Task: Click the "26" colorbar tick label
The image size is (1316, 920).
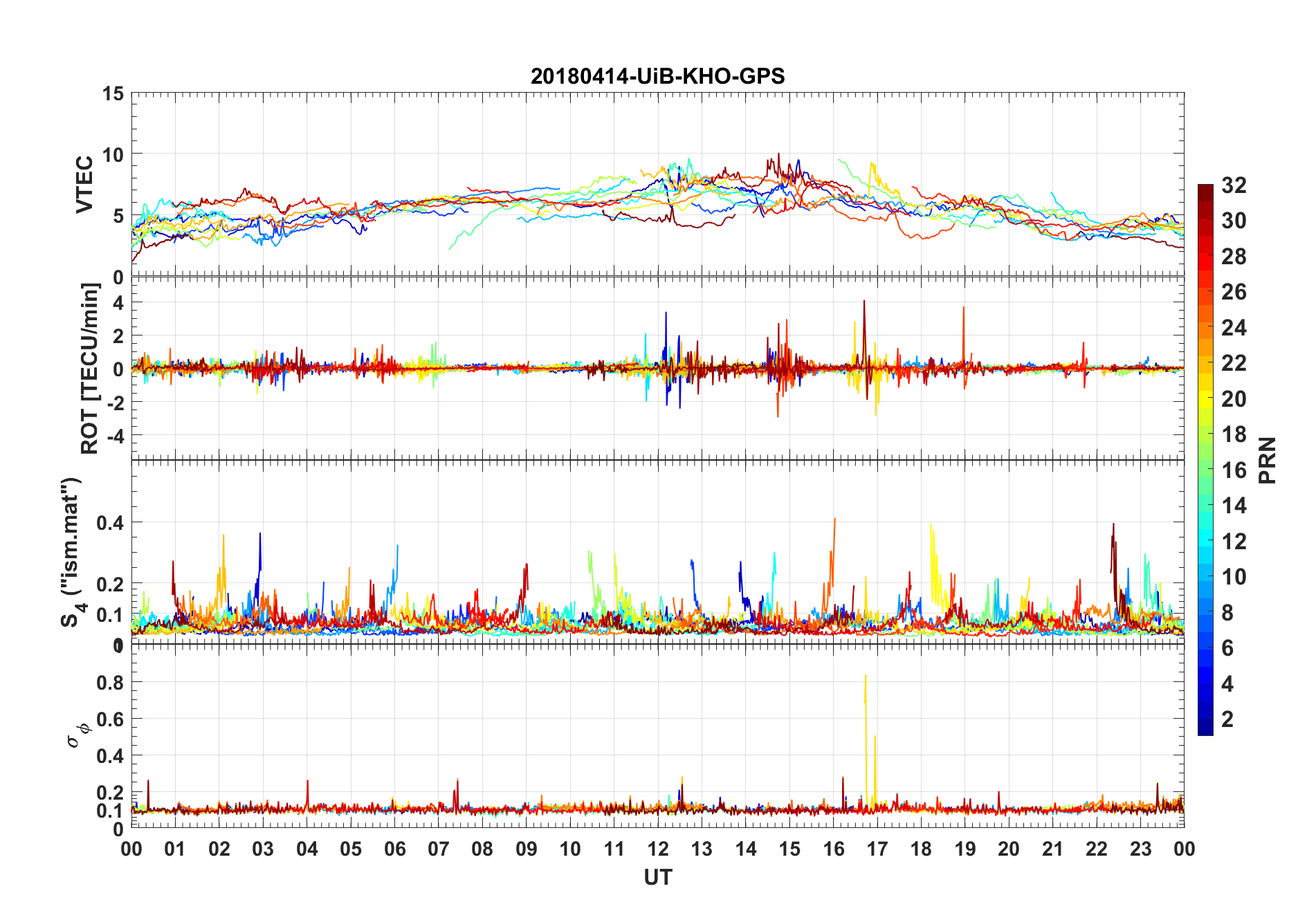Action: [1234, 292]
